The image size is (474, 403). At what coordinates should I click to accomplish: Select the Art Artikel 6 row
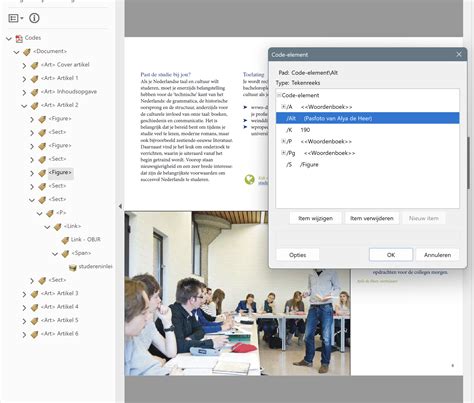(x=59, y=333)
